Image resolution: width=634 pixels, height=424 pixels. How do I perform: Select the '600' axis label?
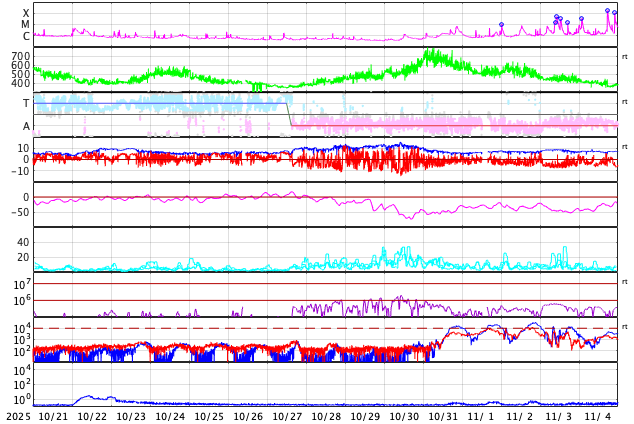[21, 65]
